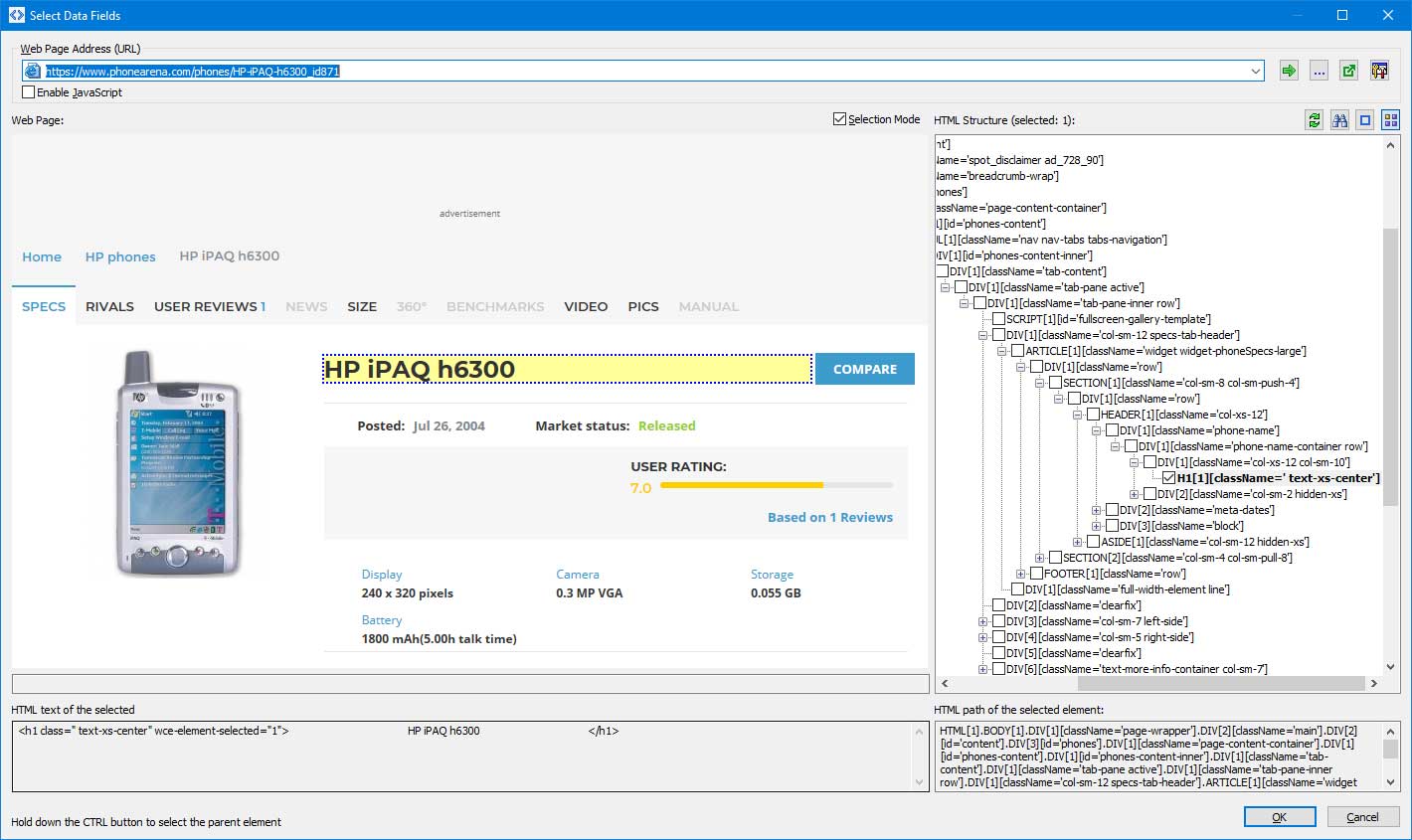The height and width of the screenshot is (840, 1412).
Task: Expand the DIV 'col-sm-5 right-side' node
Action: [982, 637]
